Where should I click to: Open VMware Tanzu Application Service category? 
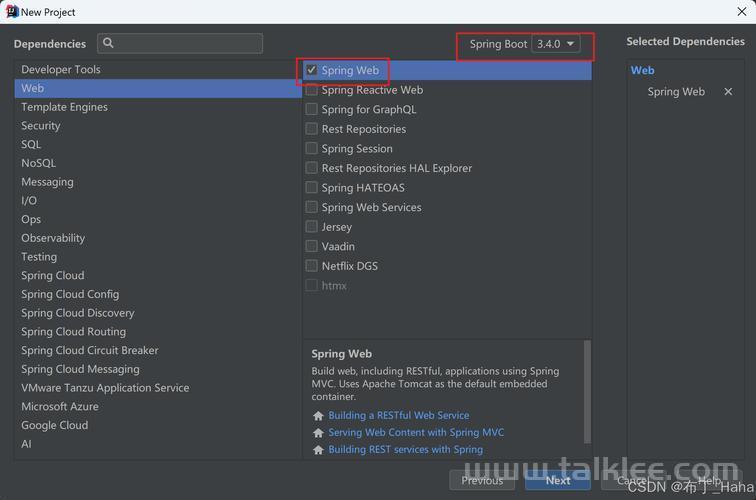(158, 388)
